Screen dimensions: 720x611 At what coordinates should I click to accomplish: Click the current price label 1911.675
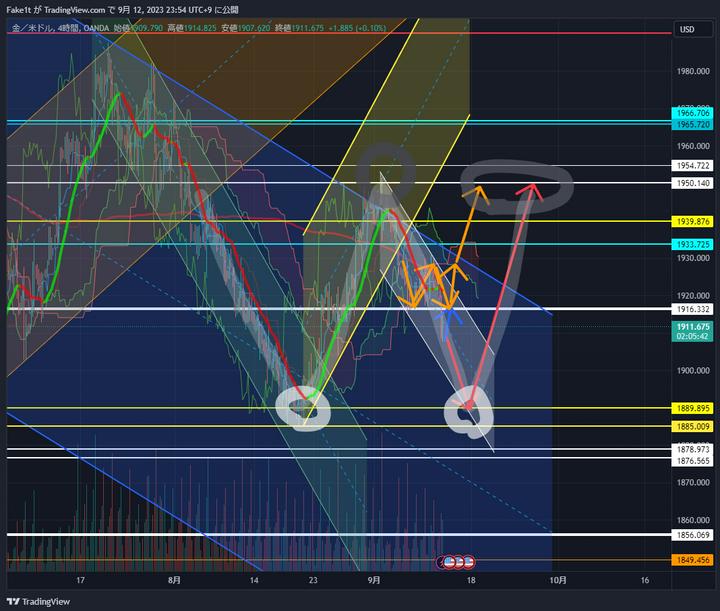[693, 326]
